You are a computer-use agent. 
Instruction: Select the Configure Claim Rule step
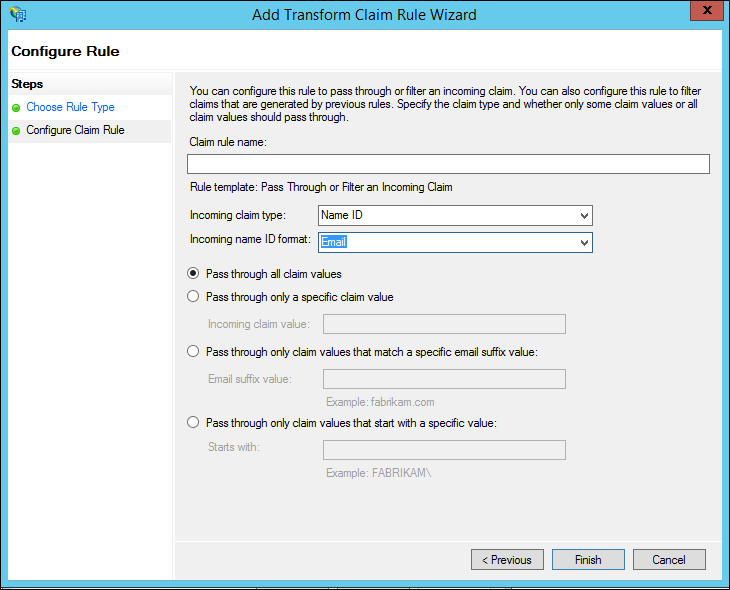75,130
